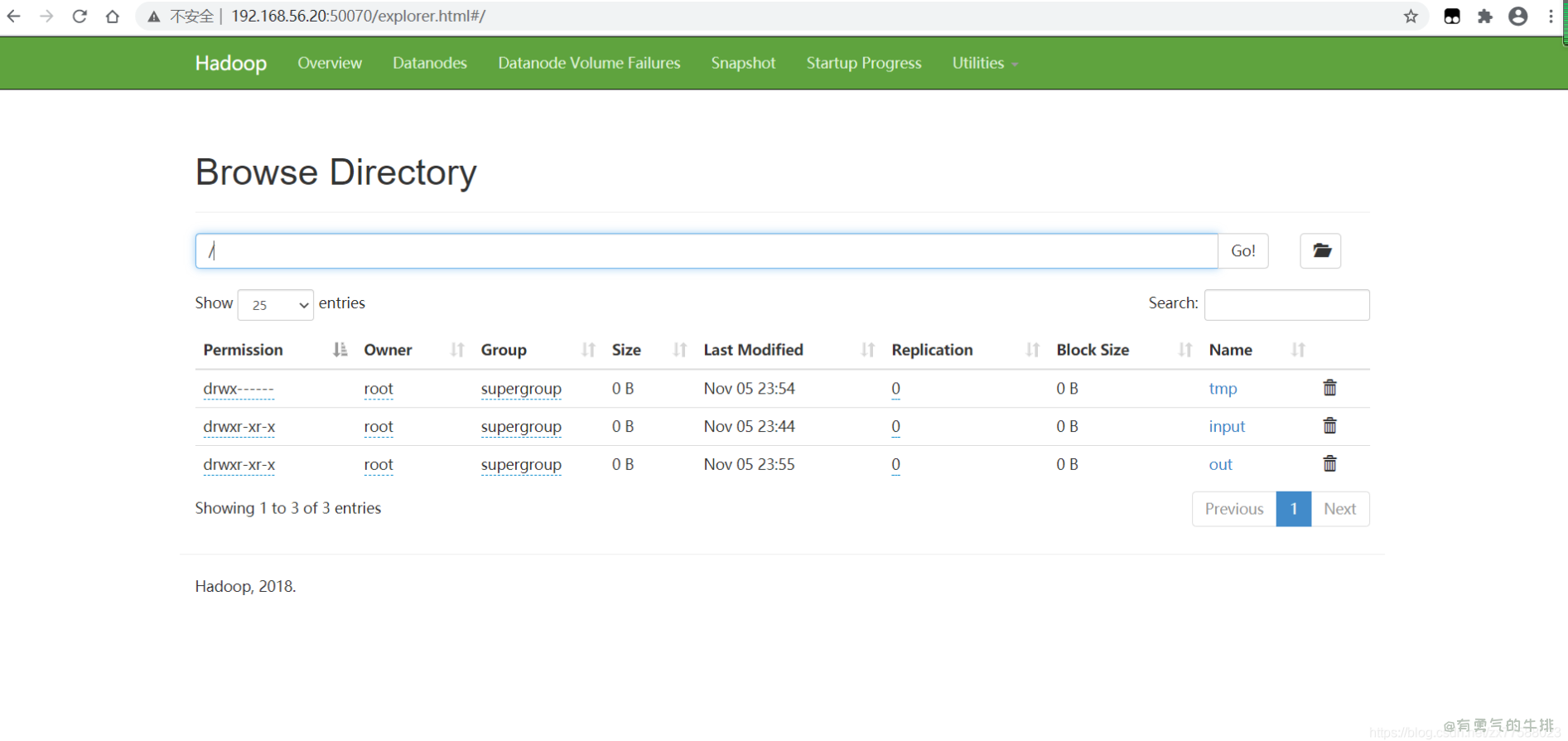Open the browser profile avatar icon
1568x741 pixels.
[1518, 16]
